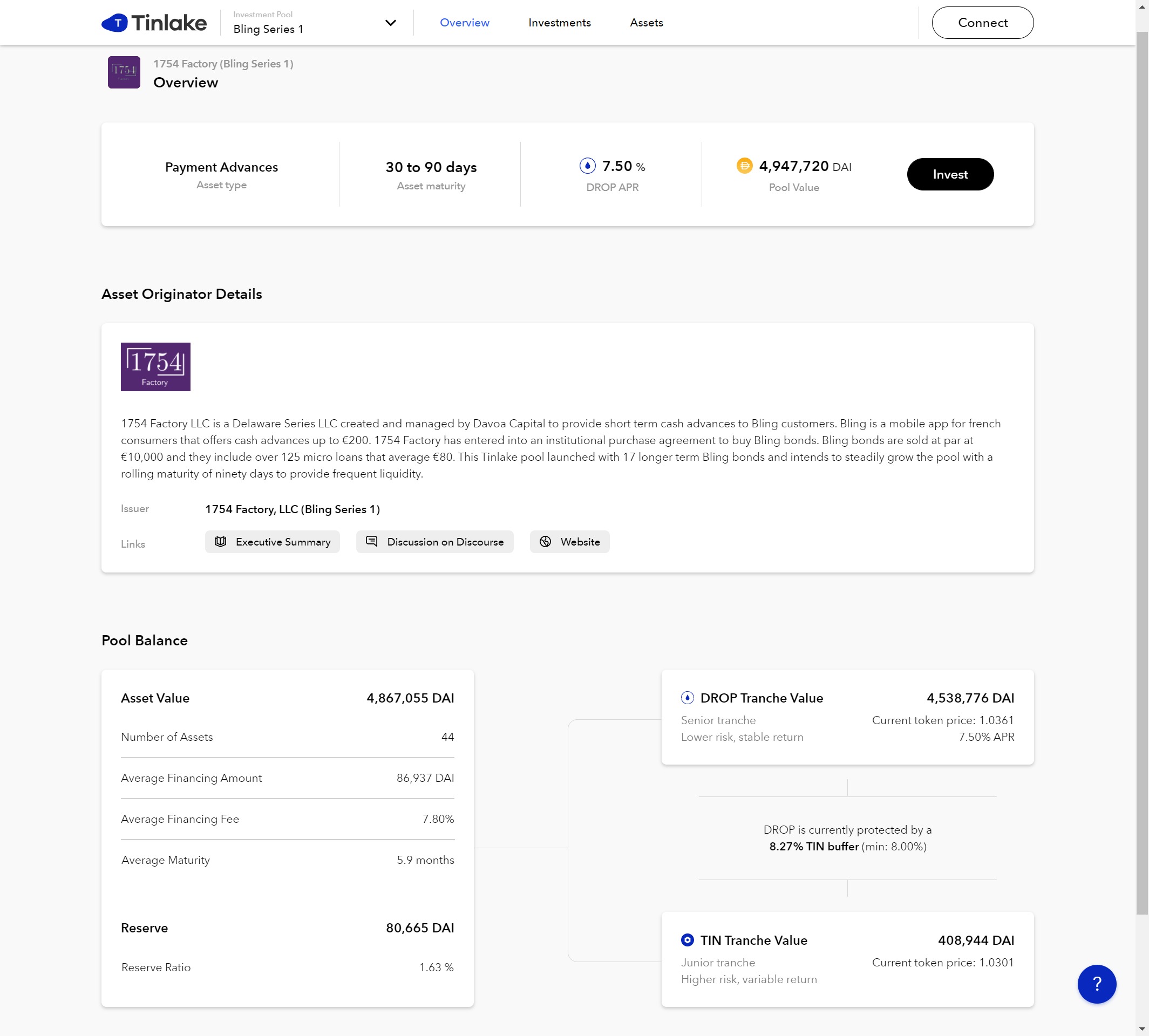Click 'Current token price: 1.0361' text

click(942, 721)
